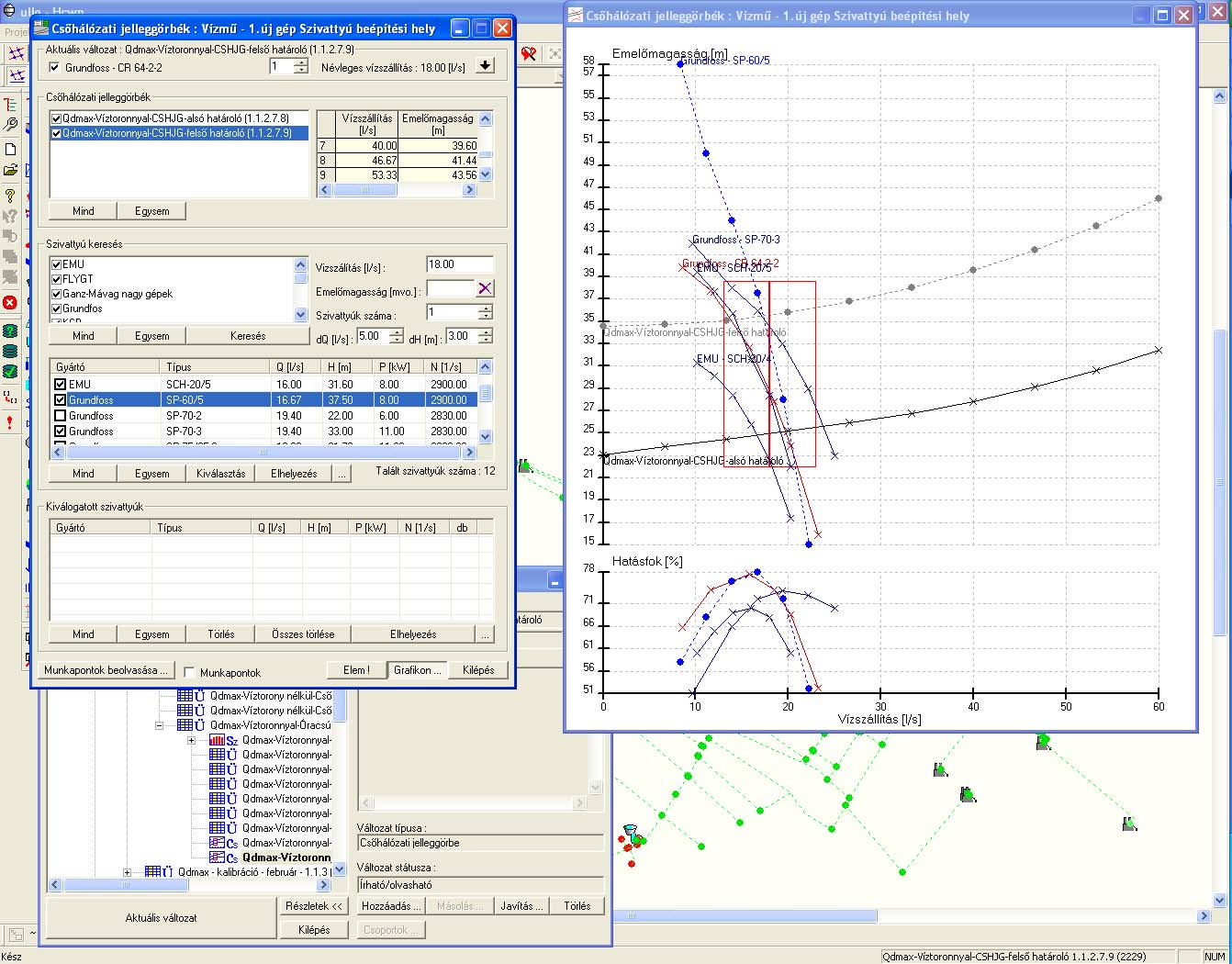
Task: Click the 46.67 Vízszállítás table cell
Action: tap(368, 161)
